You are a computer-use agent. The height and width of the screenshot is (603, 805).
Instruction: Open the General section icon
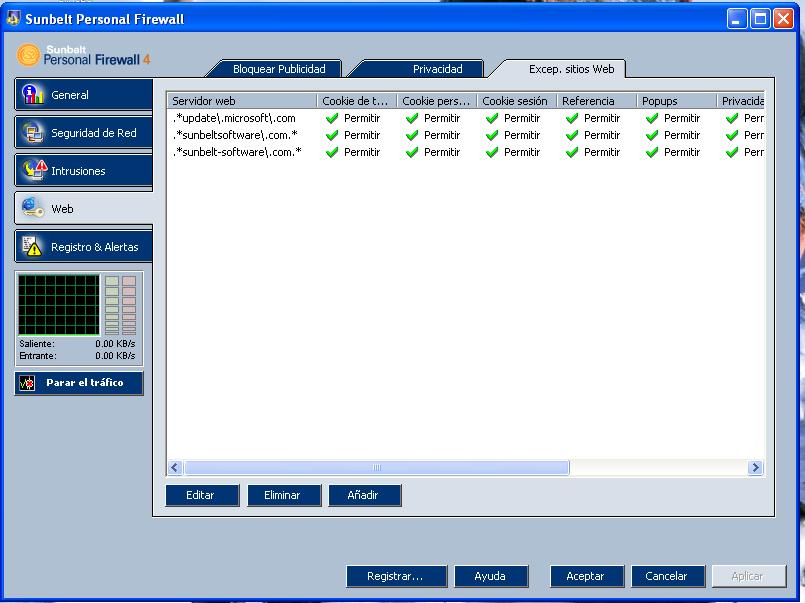[x=33, y=94]
